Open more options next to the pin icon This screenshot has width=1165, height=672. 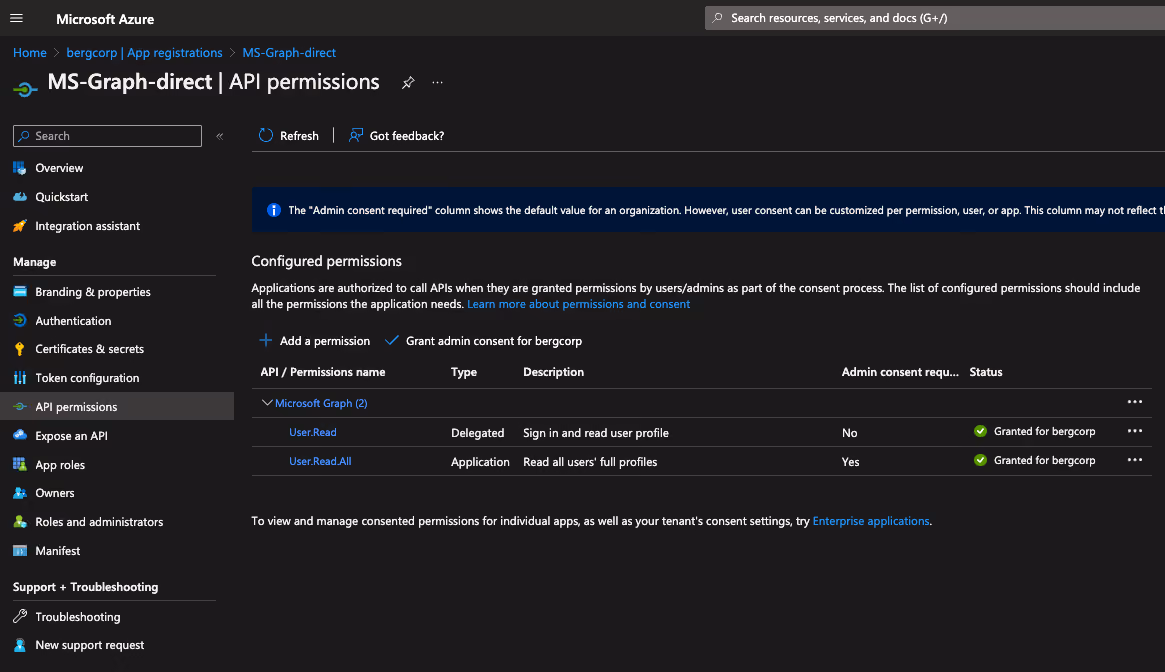438,83
